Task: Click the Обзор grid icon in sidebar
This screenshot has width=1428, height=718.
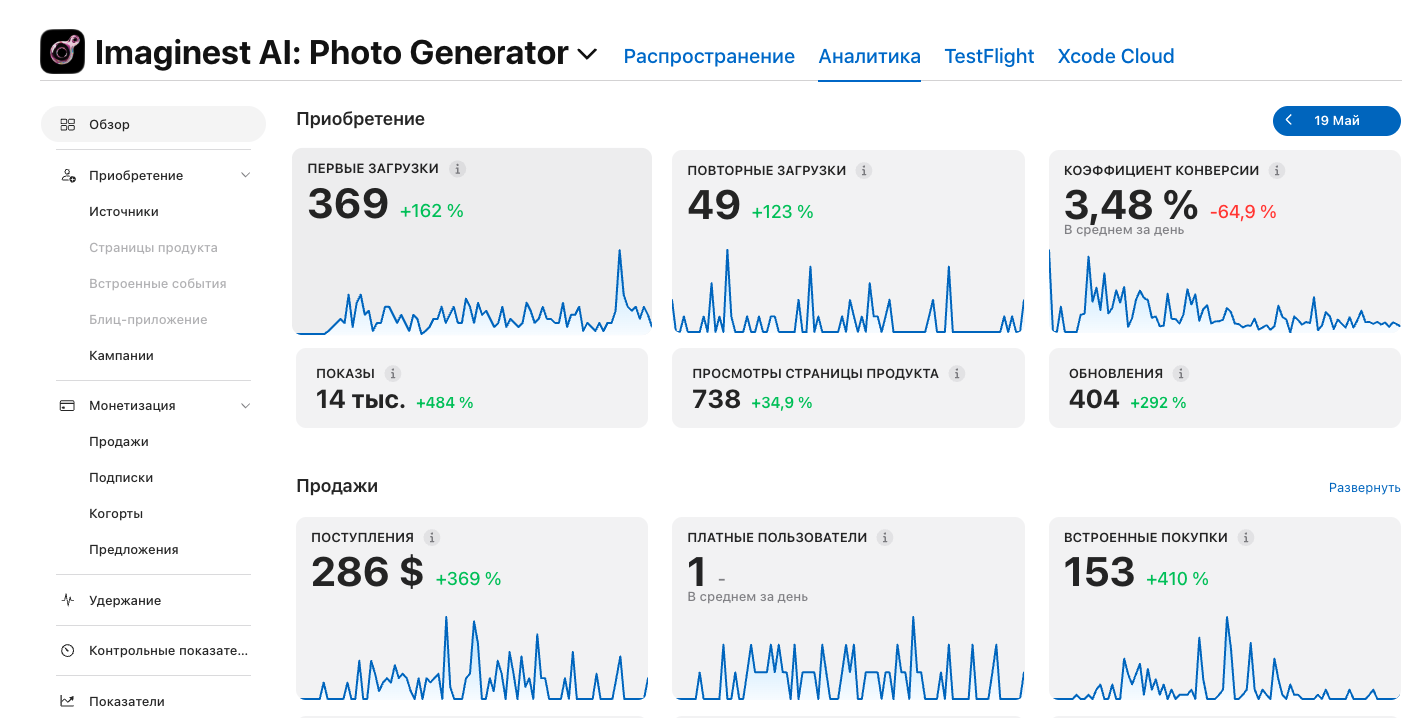Action: 68,125
